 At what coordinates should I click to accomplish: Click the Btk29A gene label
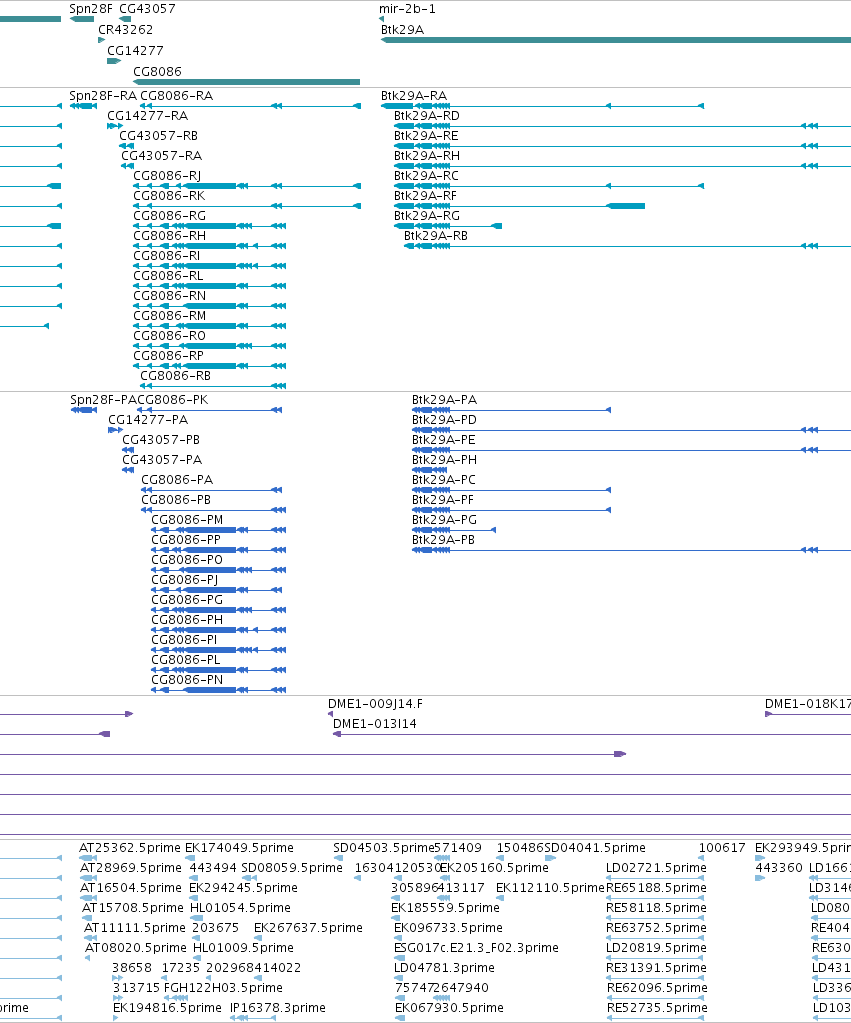point(402,30)
